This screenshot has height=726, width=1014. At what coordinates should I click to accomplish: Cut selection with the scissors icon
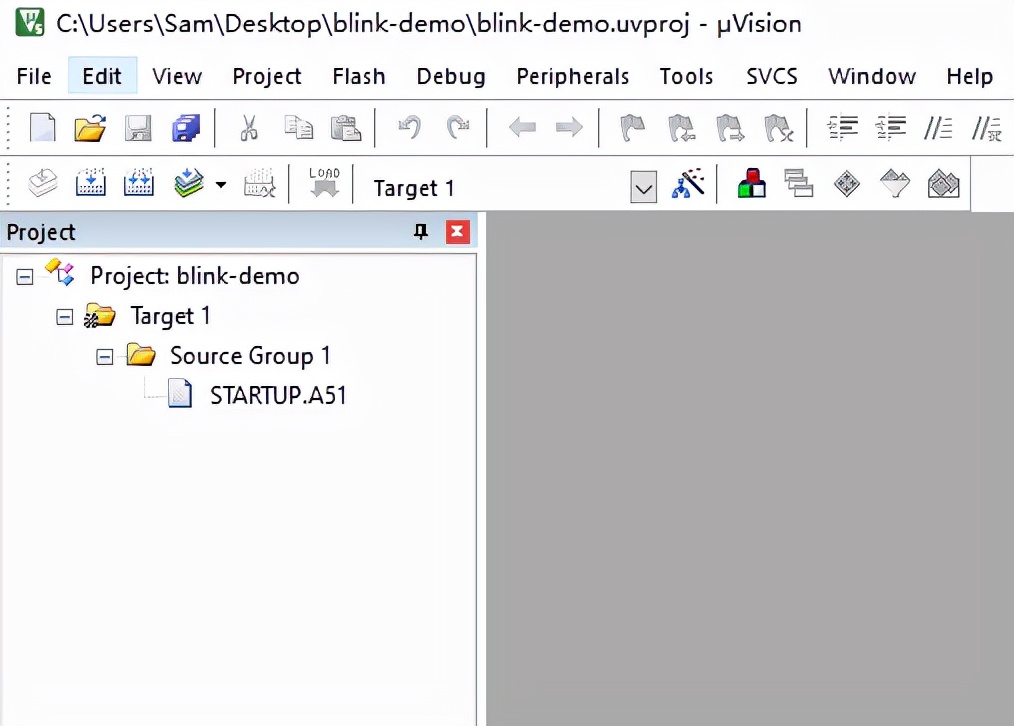point(249,127)
